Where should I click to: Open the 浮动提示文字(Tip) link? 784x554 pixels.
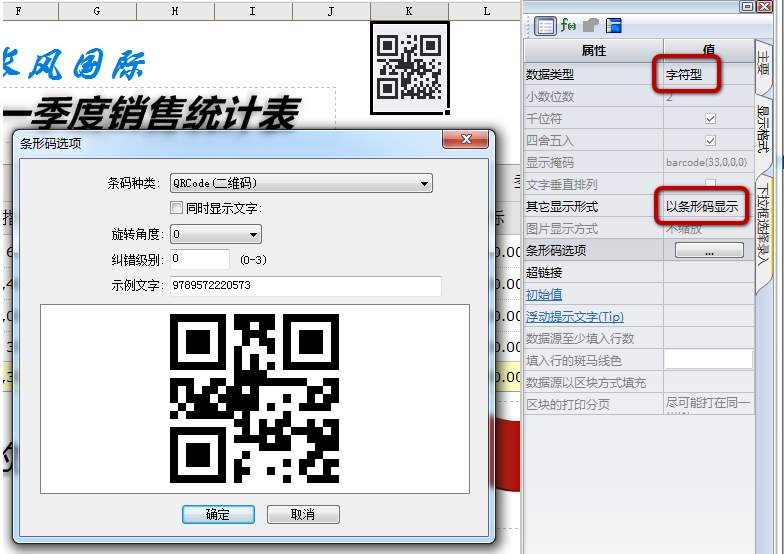574,316
